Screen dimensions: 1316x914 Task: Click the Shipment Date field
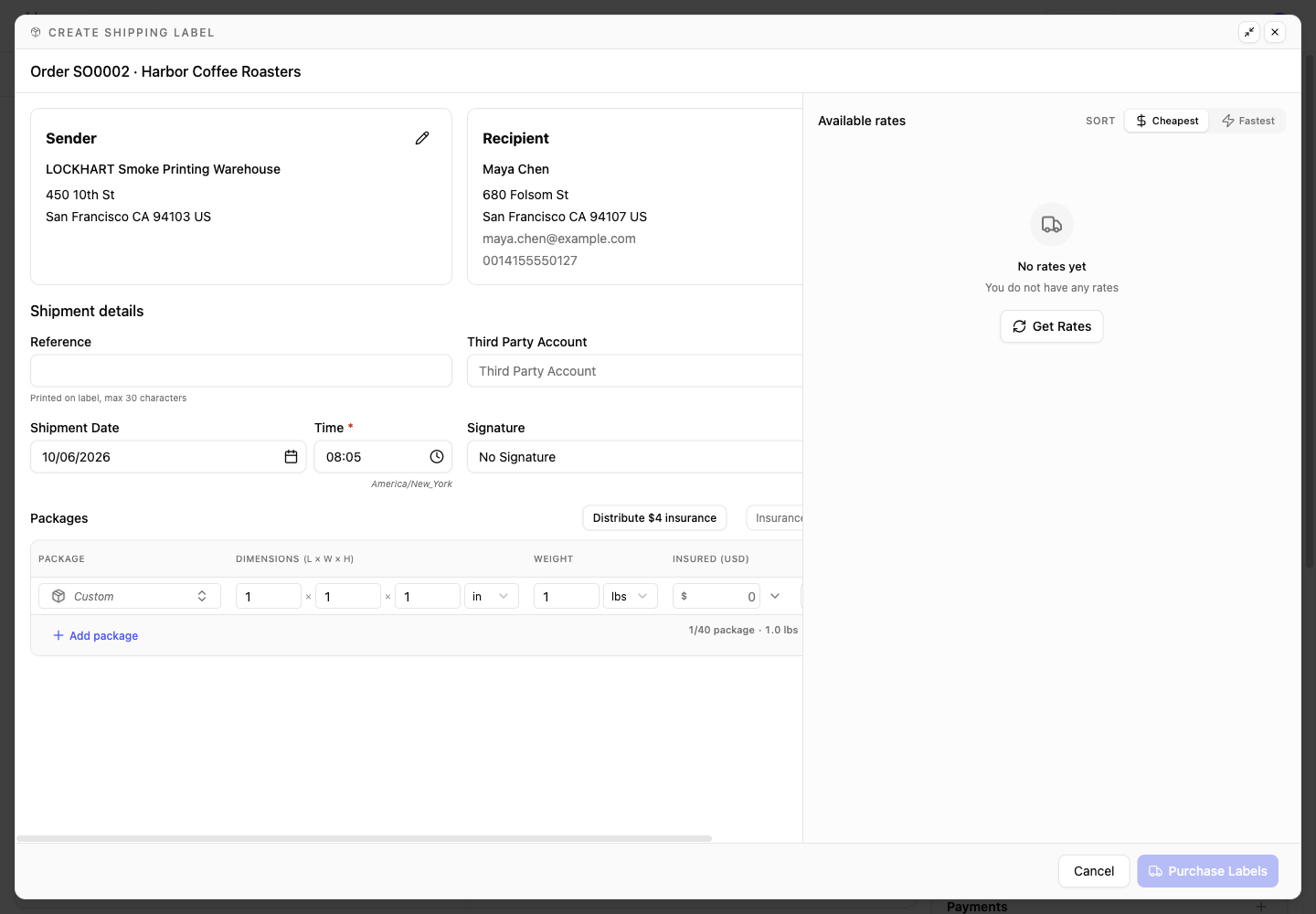click(168, 457)
